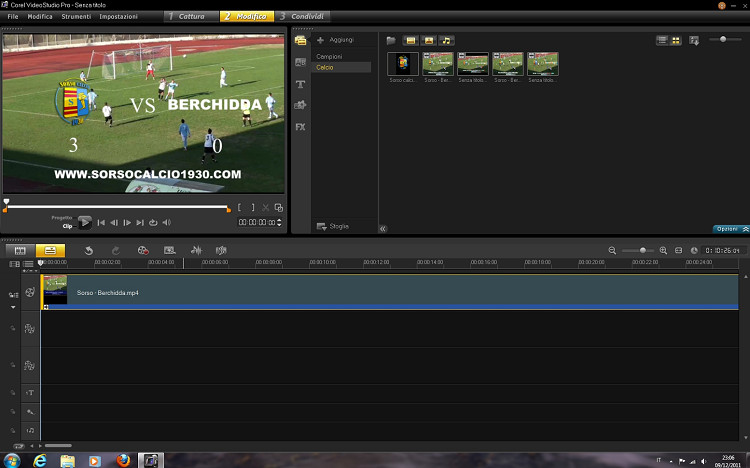Select the first Senza titolo clip thumbnail
The image size is (750, 468).
tap(473, 64)
